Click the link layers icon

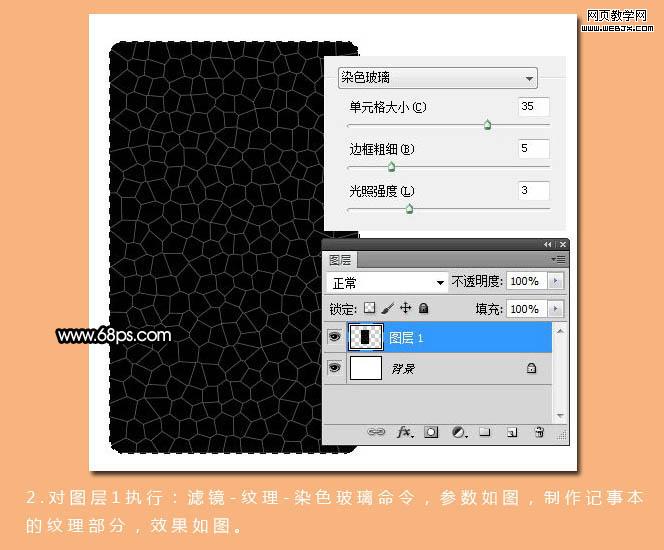coord(376,432)
